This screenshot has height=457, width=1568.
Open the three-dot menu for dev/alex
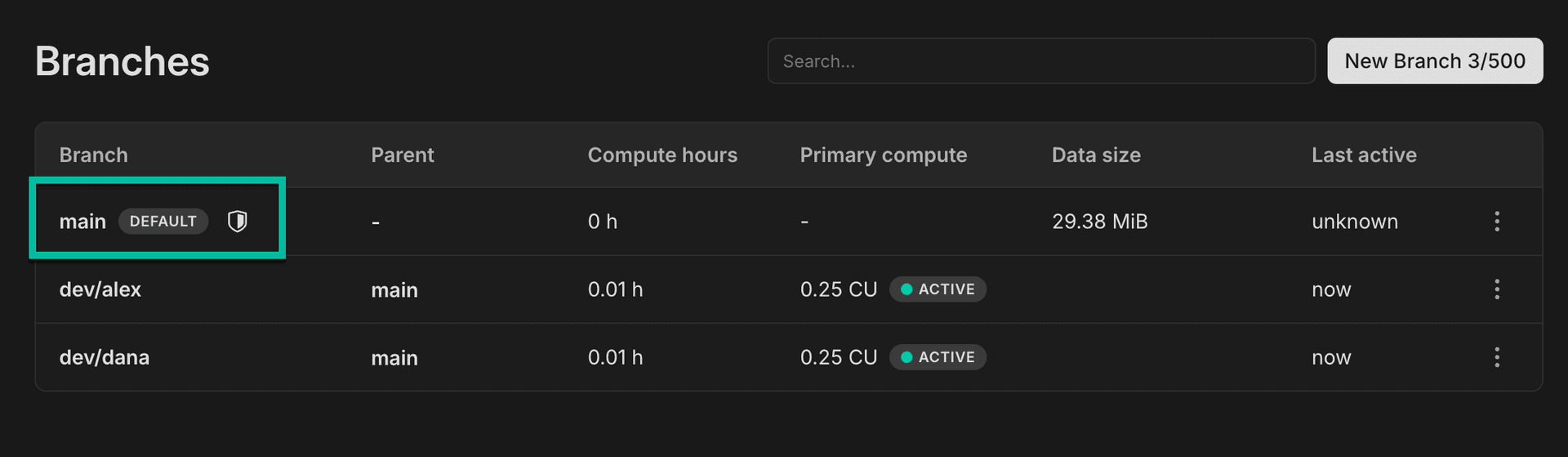(1496, 289)
